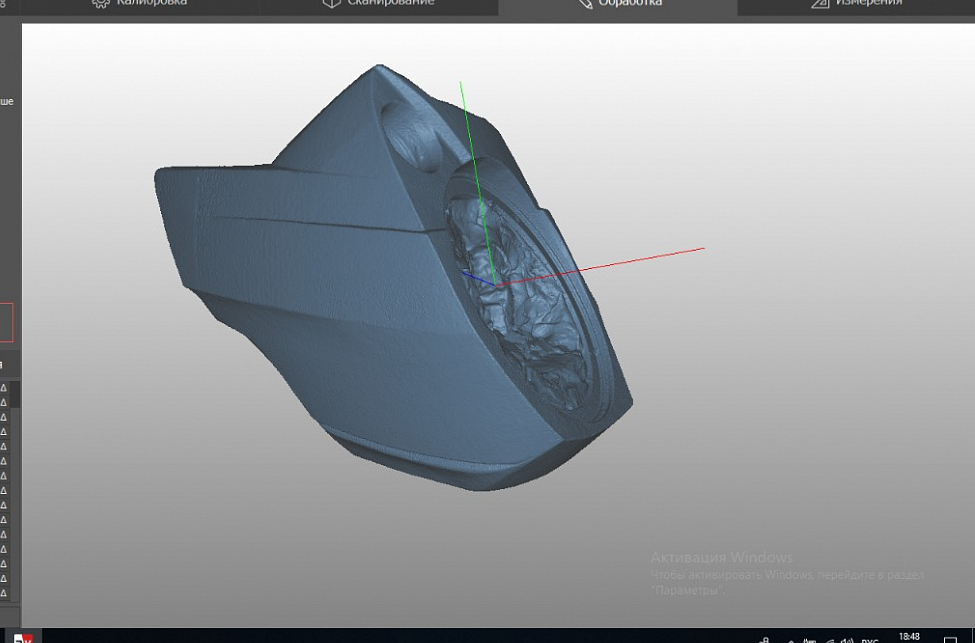Open the touch keyboard icon in the tray
The height and width of the screenshot is (643, 975).
click(811, 637)
